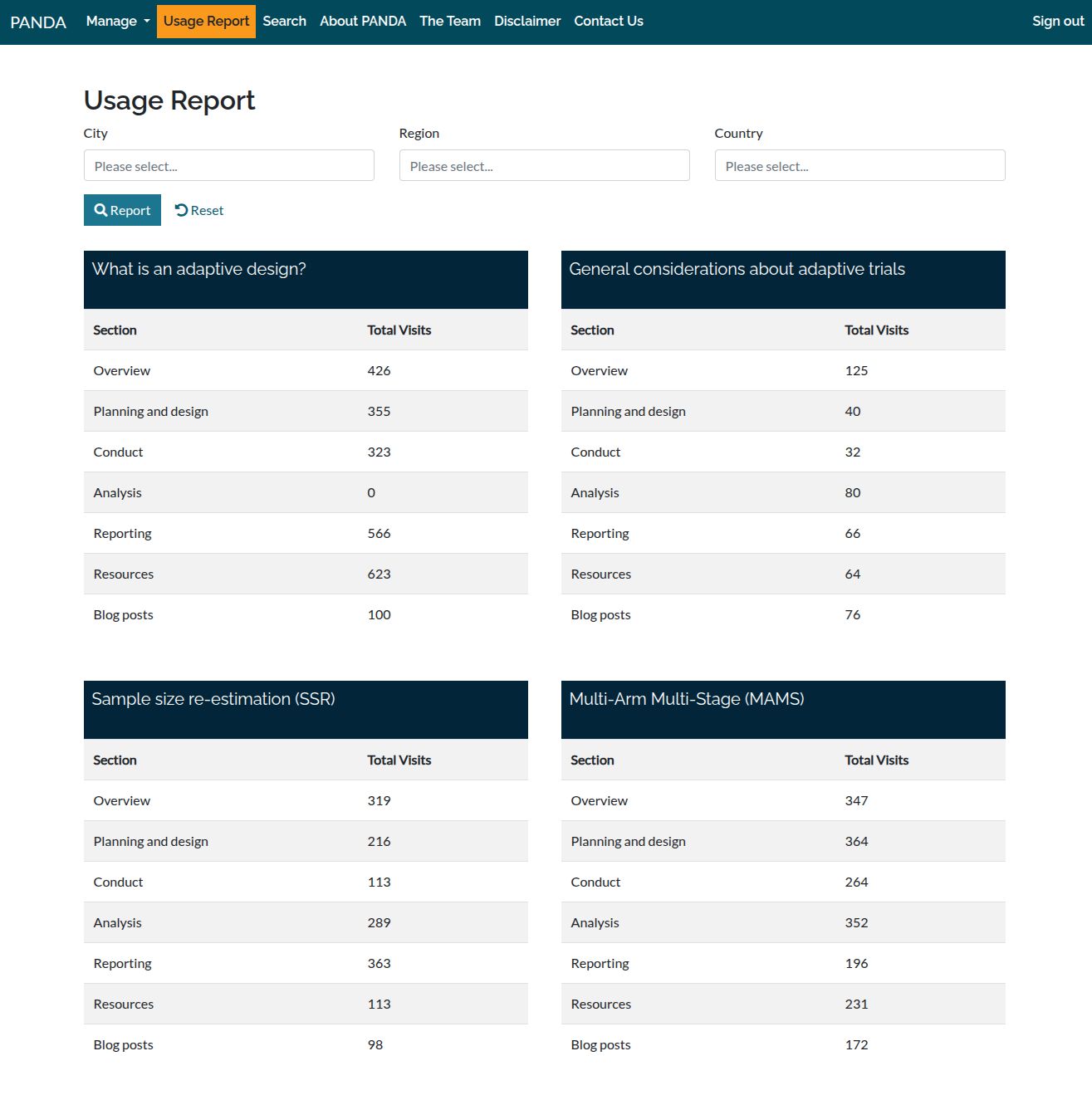Open The Team page
The width and height of the screenshot is (1092, 1095).
pos(449,21)
